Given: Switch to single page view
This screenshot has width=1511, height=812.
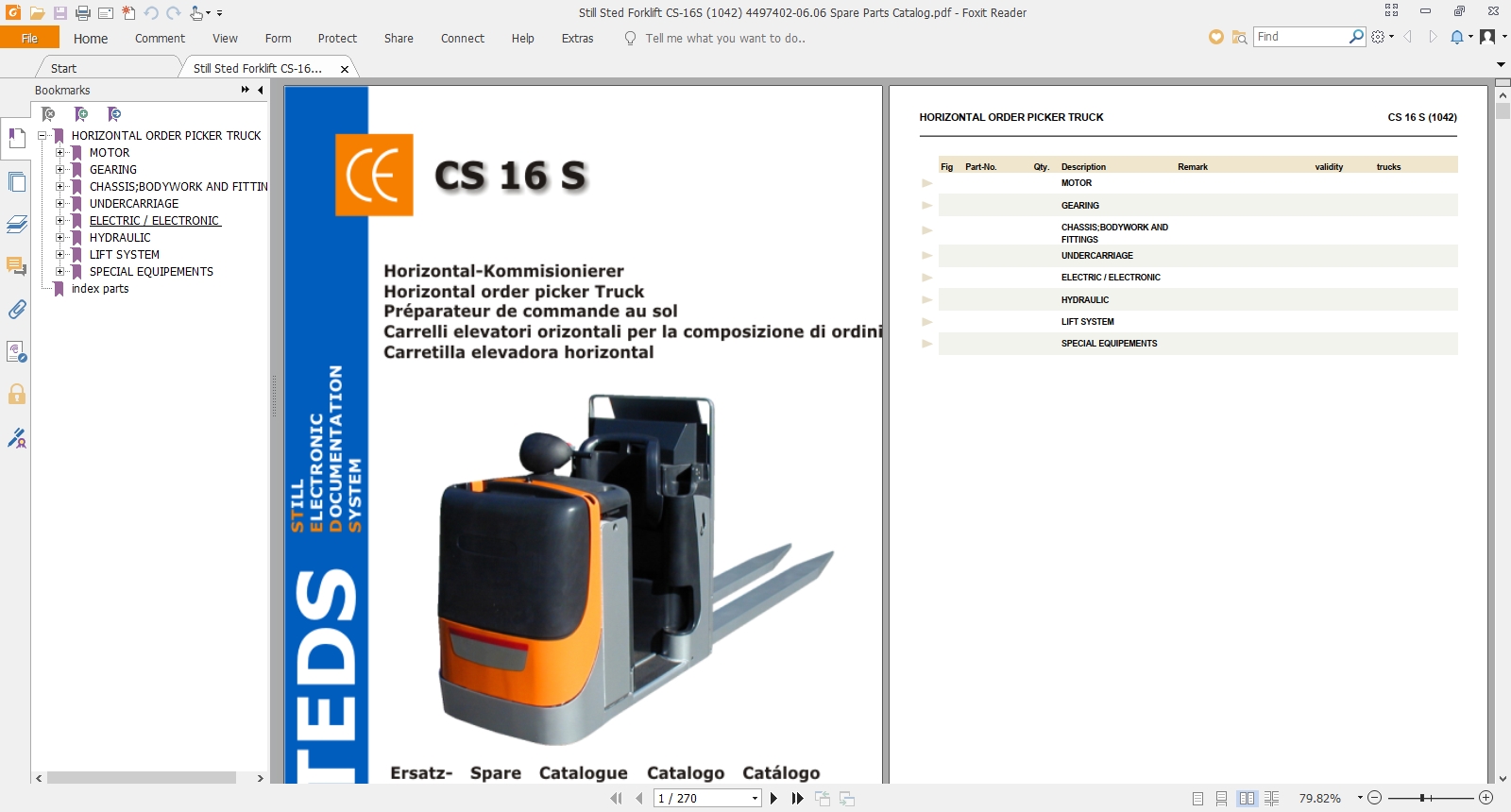Looking at the screenshot, I should pyautogui.click(x=1197, y=799).
